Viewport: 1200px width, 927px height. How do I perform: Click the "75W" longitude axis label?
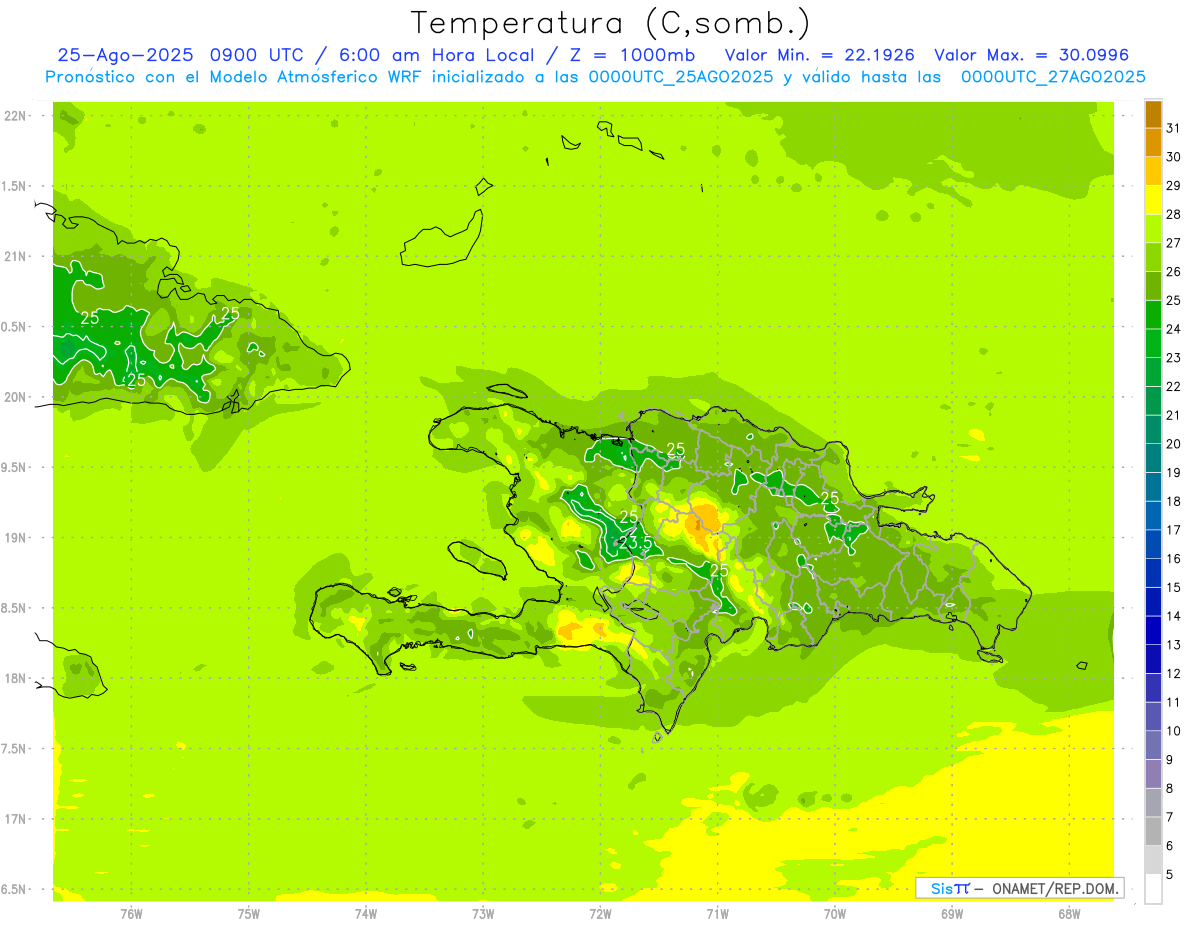pos(249,913)
